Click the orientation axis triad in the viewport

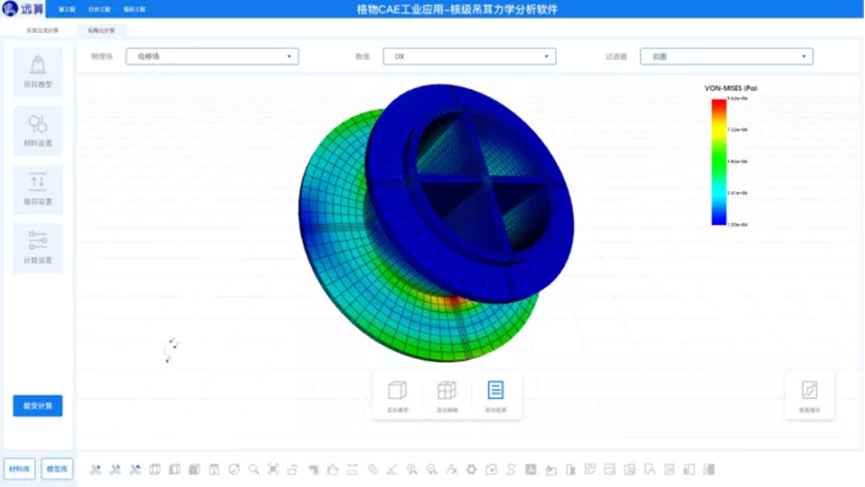click(x=171, y=350)
